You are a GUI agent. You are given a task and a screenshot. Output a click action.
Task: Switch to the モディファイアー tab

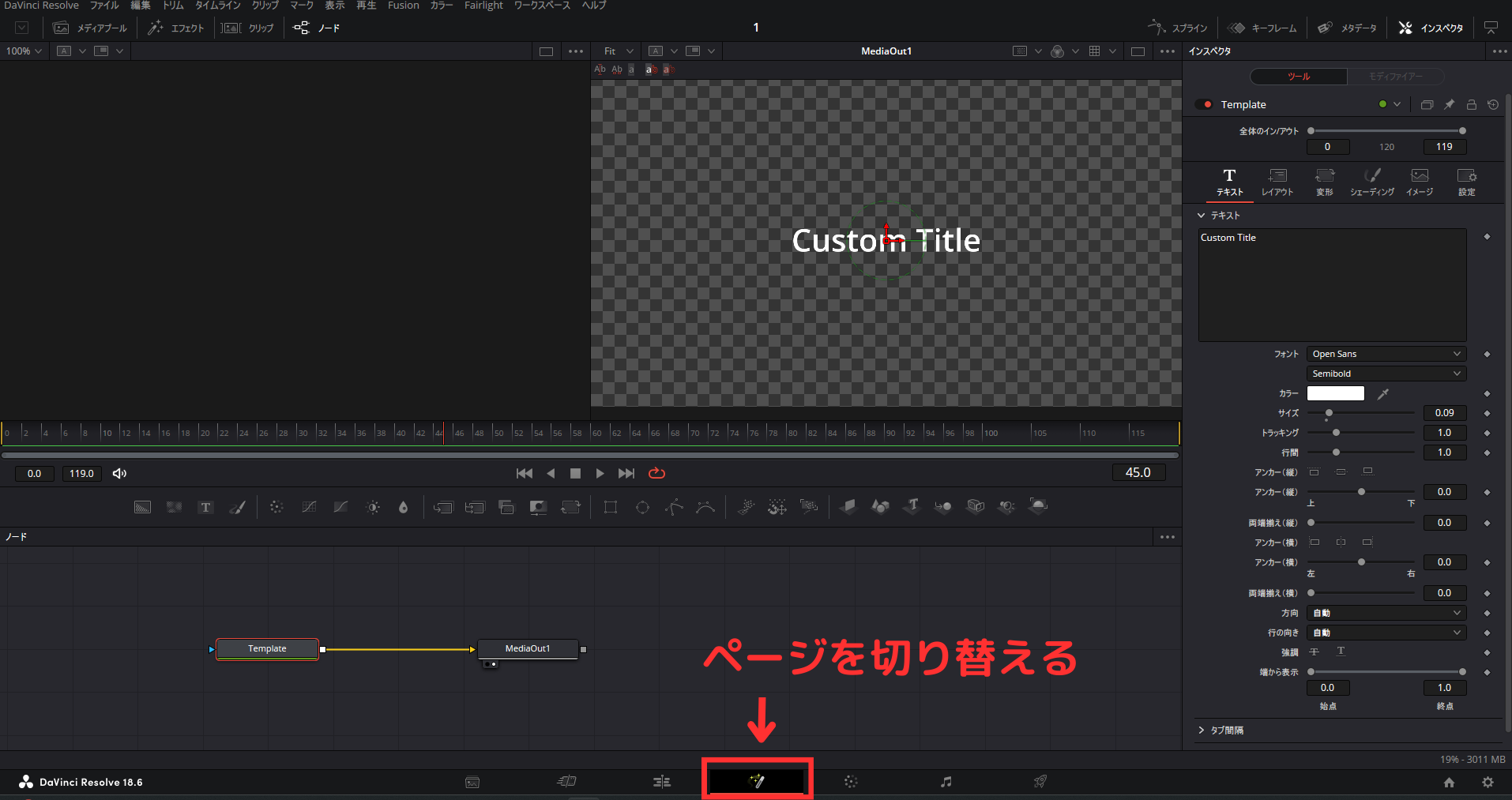(1395, 77)
